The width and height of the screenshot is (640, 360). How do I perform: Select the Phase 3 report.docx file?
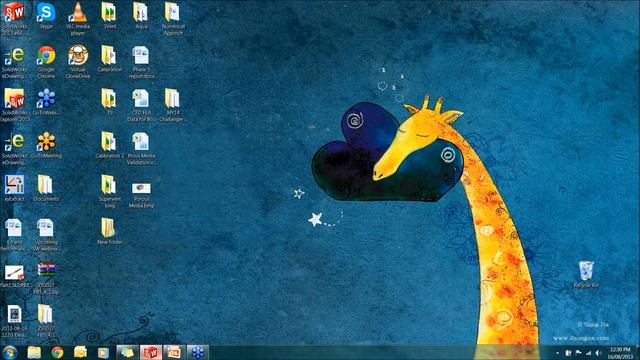(x=141, y=62)
